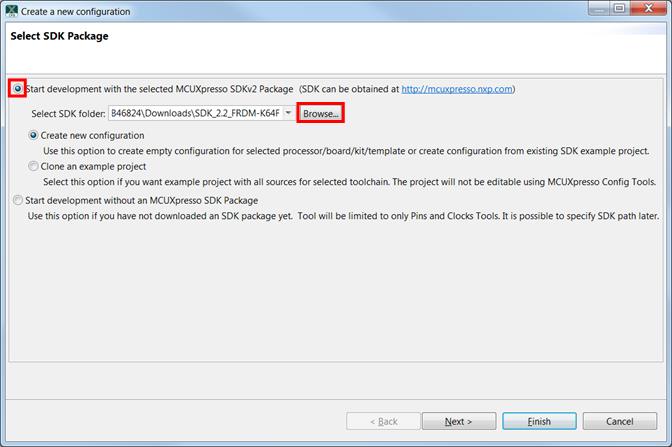Select the Clone an example project option
672x447 pixels.
pos(34,167)
